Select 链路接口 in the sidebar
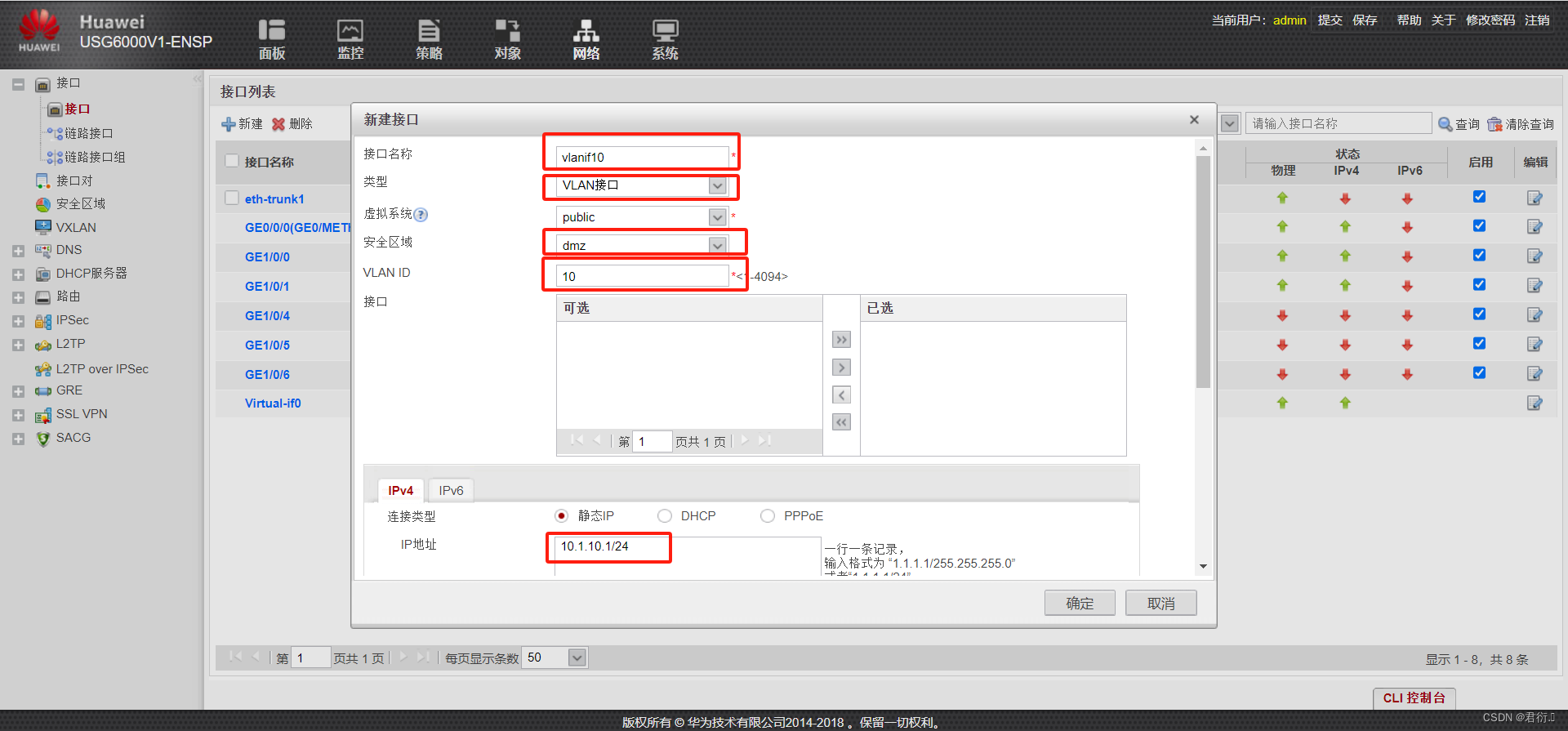The image size is (1568, 731). tap(88, 133)
